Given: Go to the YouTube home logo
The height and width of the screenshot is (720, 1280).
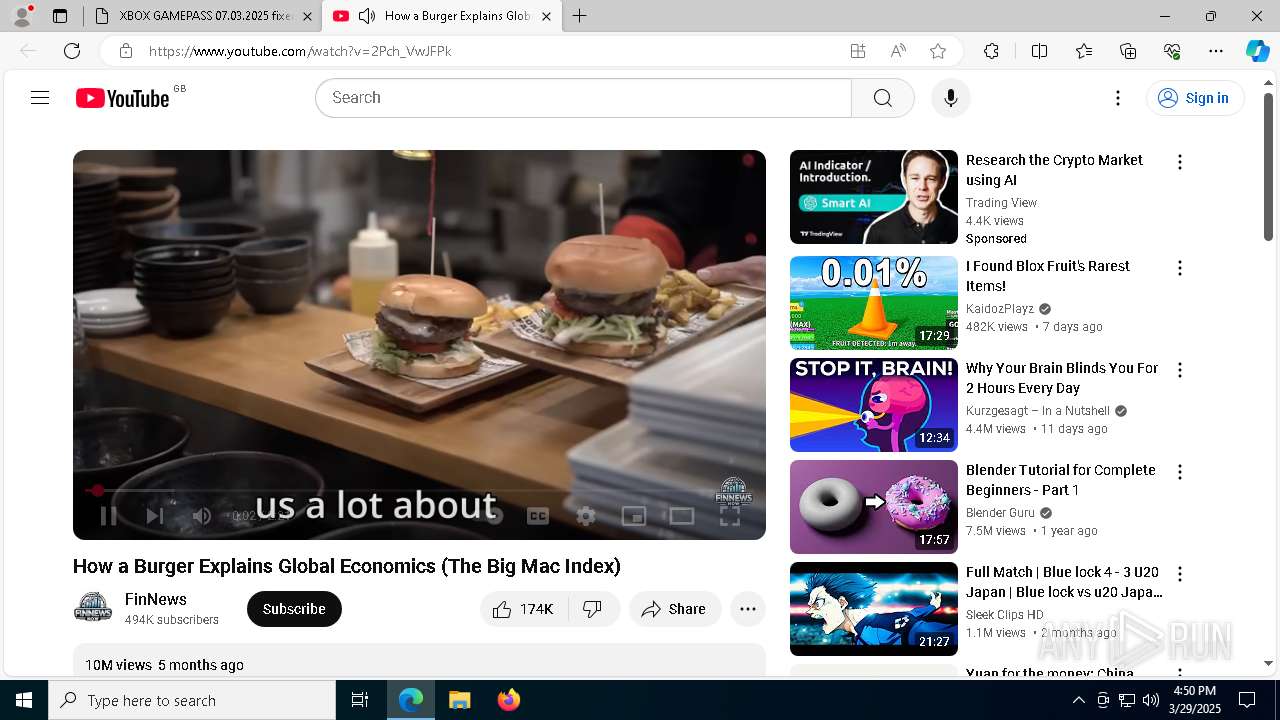Looking at the screenshot, I should pyautogui.click(x=123, y=98).
